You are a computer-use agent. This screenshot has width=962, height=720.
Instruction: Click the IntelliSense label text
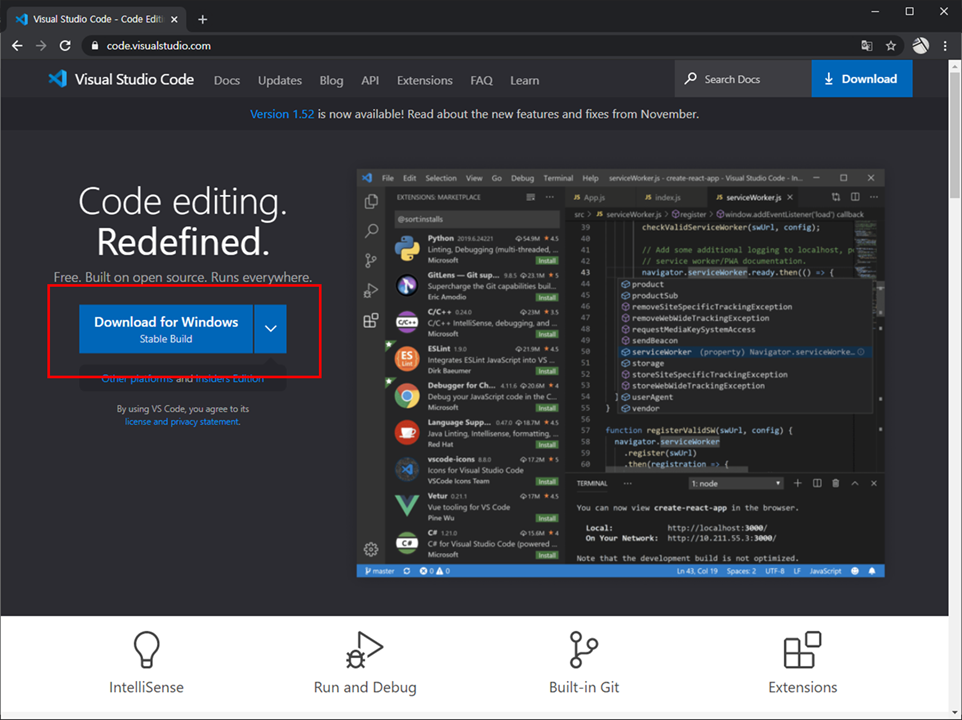(146, 687)
